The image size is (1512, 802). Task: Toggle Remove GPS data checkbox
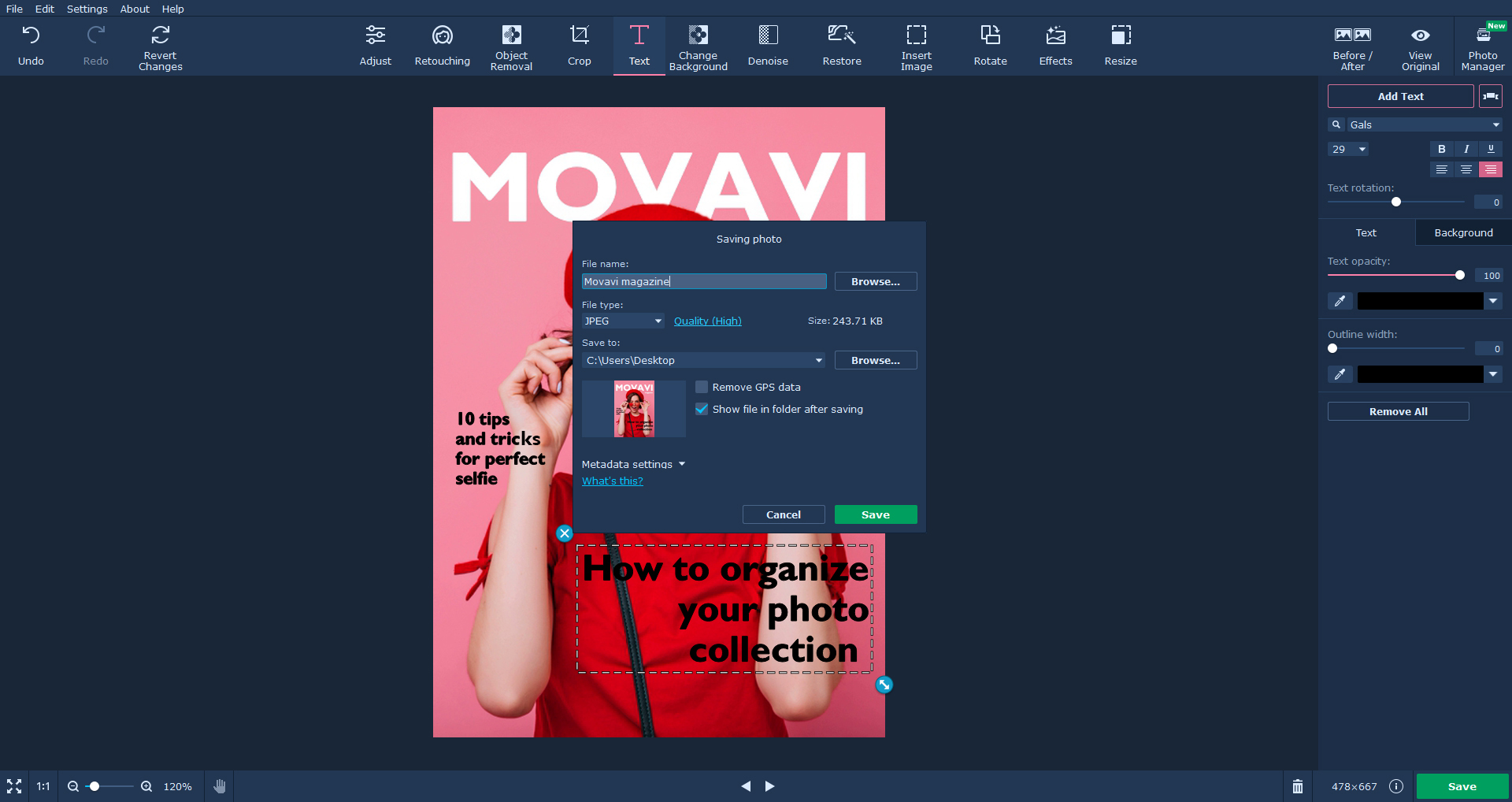tap(702, 387)
